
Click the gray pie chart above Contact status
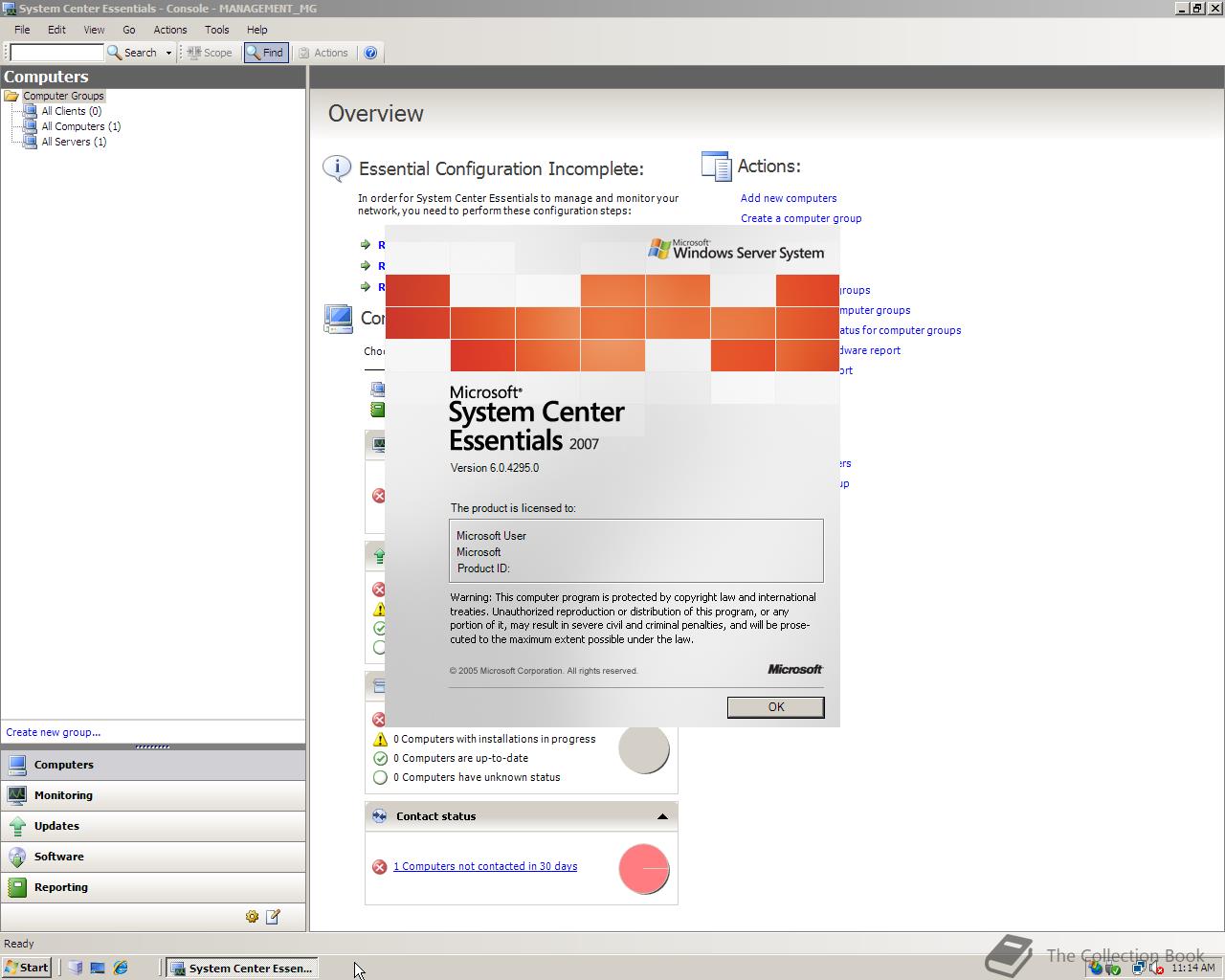coord(644,750)
